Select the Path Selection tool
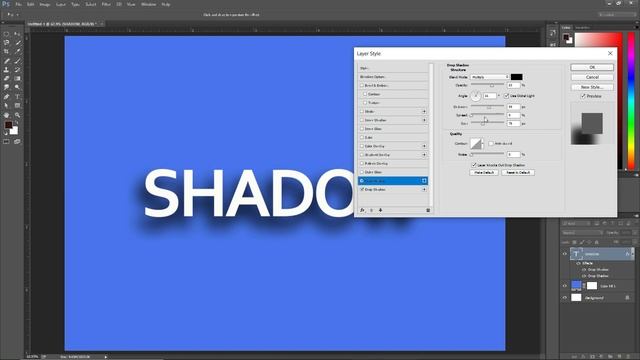Viewport: 640px width, 360px height. click(x=7, y=106)
